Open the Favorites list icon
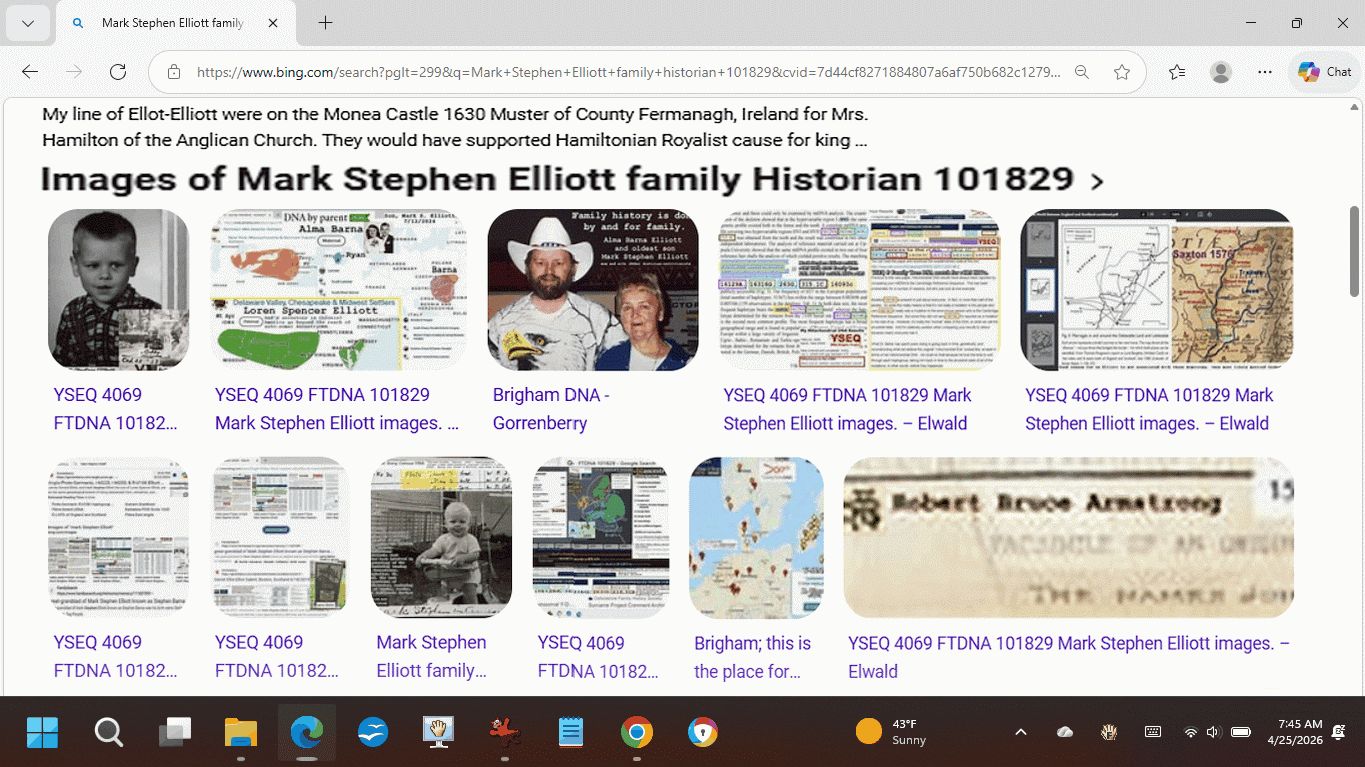 coord(1177,72)
